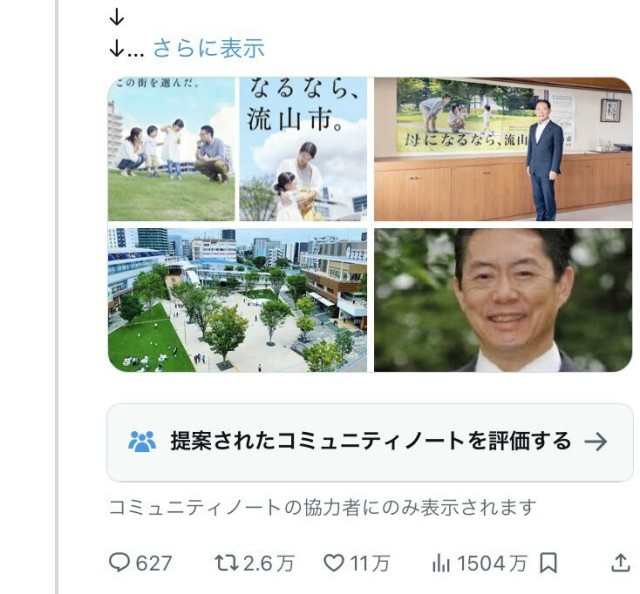Like the post with the heart icon
The image size is (640, 594).
pyautogui.click(x=333, y=563)
